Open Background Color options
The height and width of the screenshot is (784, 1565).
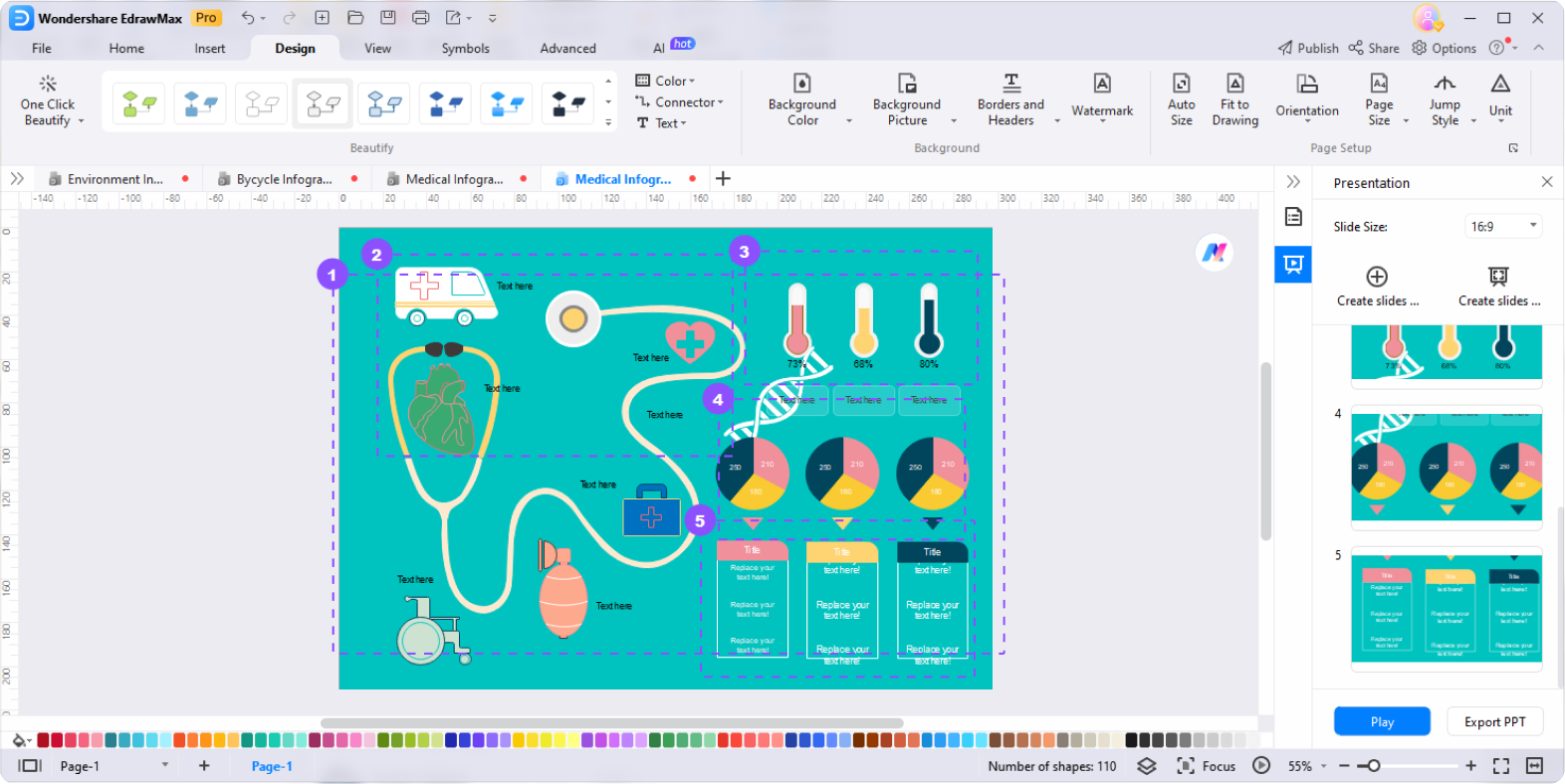click(802, 99)
